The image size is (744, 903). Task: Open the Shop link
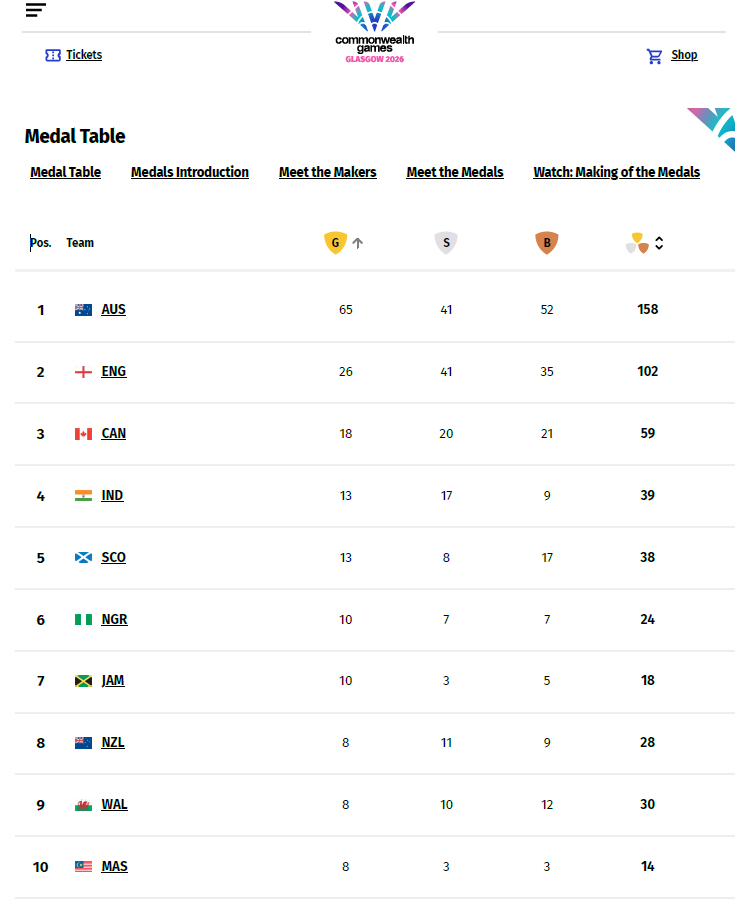point(684,55)
